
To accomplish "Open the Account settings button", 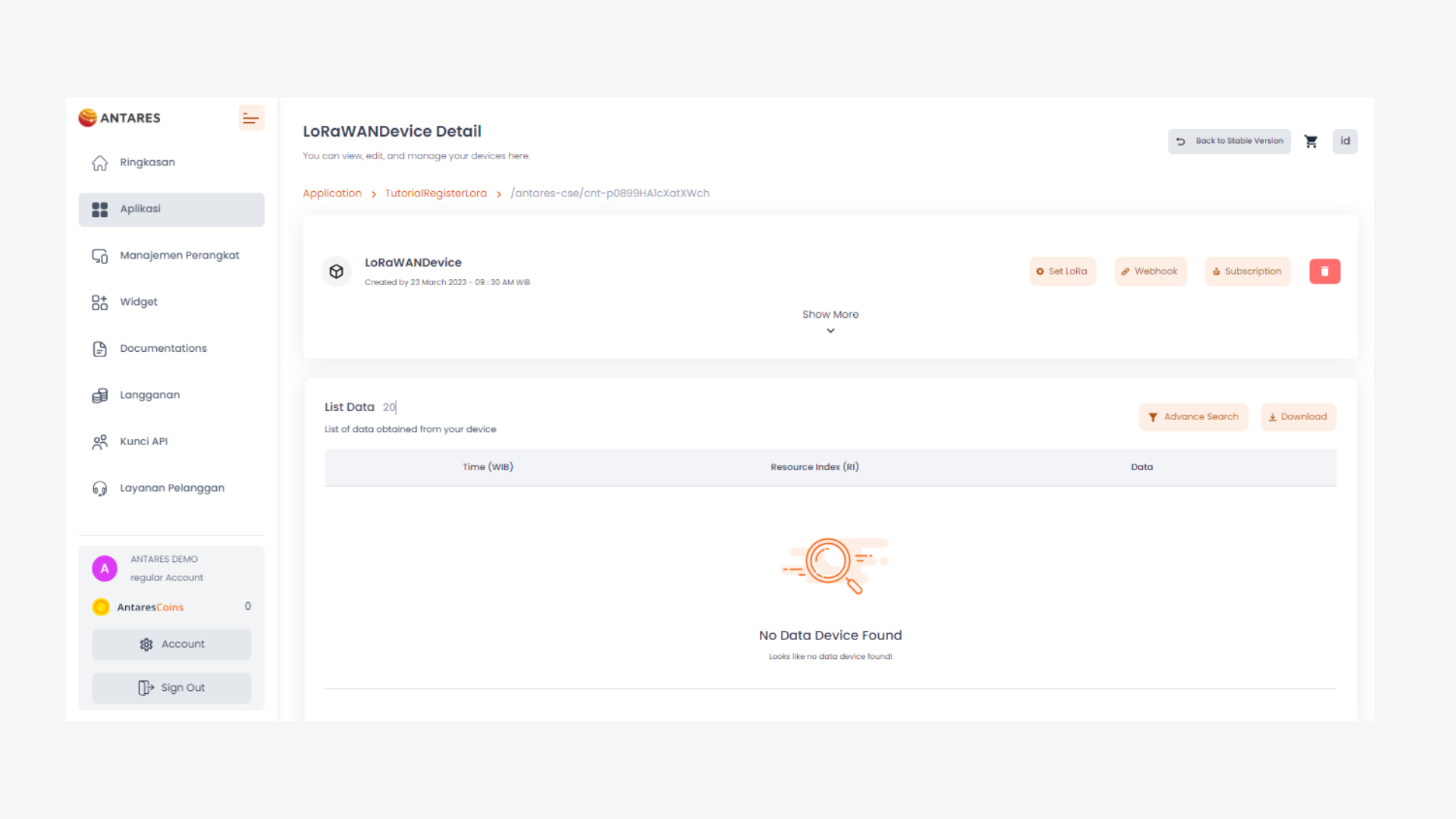I will [171, 645].
